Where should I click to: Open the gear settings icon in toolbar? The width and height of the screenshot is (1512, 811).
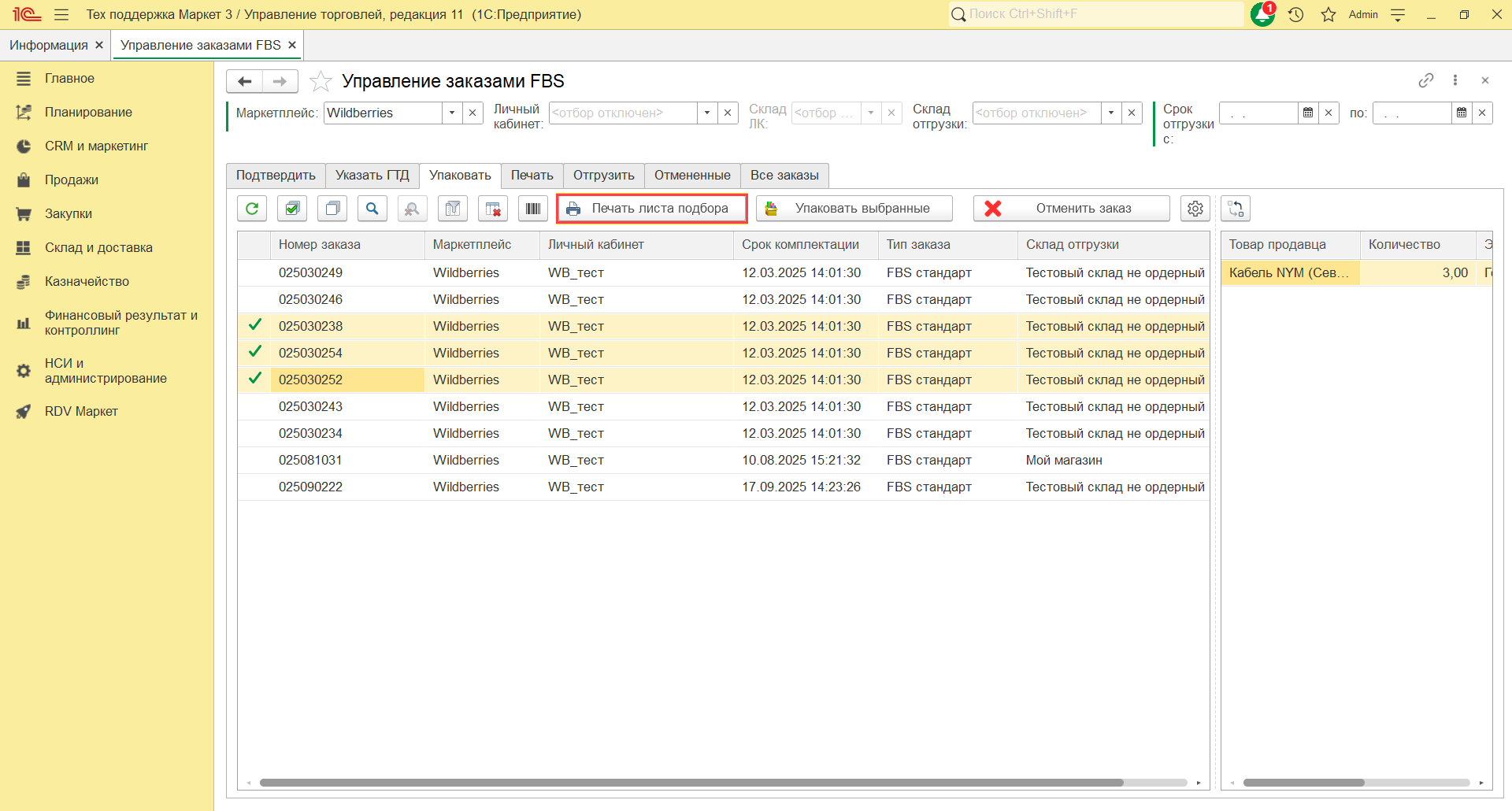click(x=1195, y=209)
